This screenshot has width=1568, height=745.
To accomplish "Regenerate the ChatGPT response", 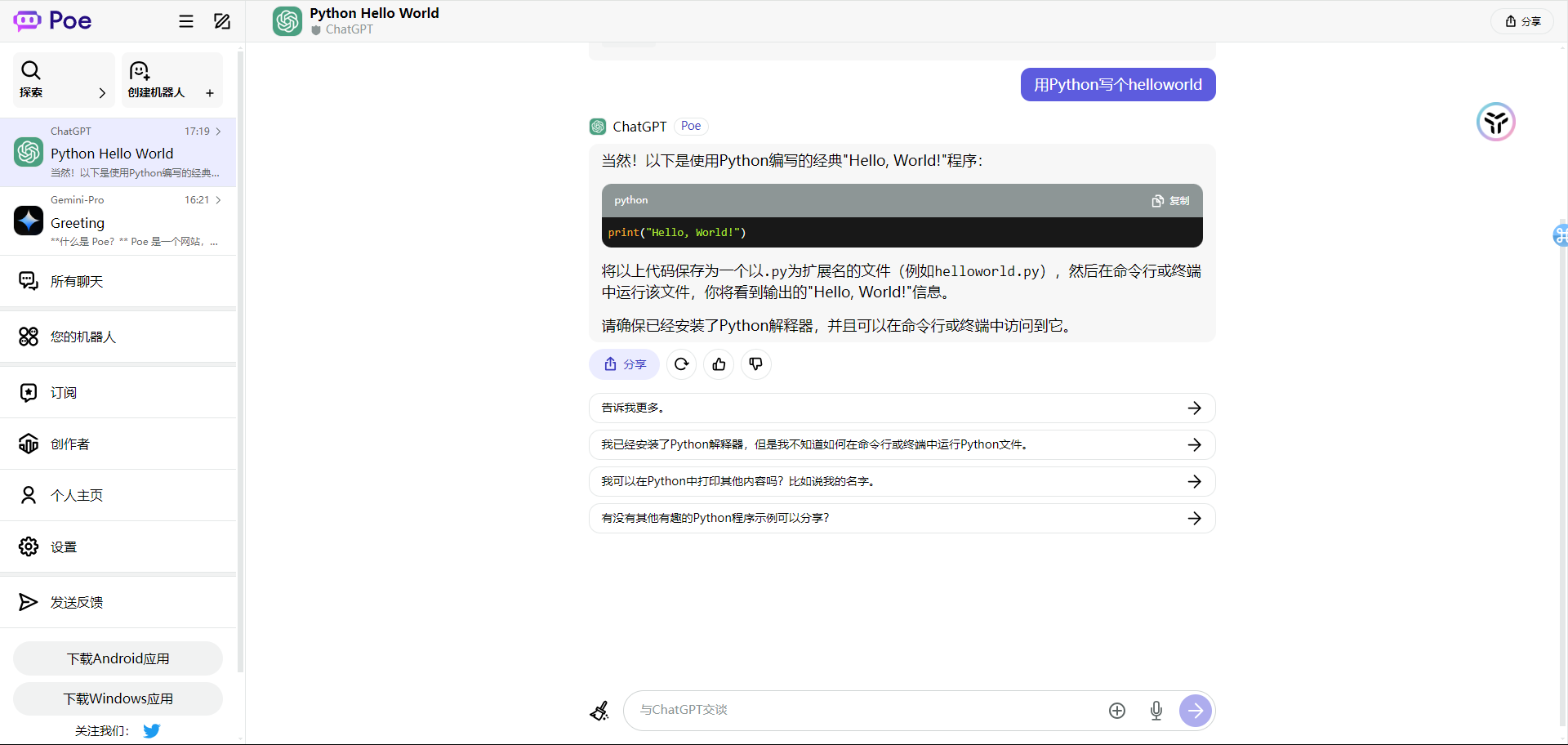I will click(x=681, y=364).
